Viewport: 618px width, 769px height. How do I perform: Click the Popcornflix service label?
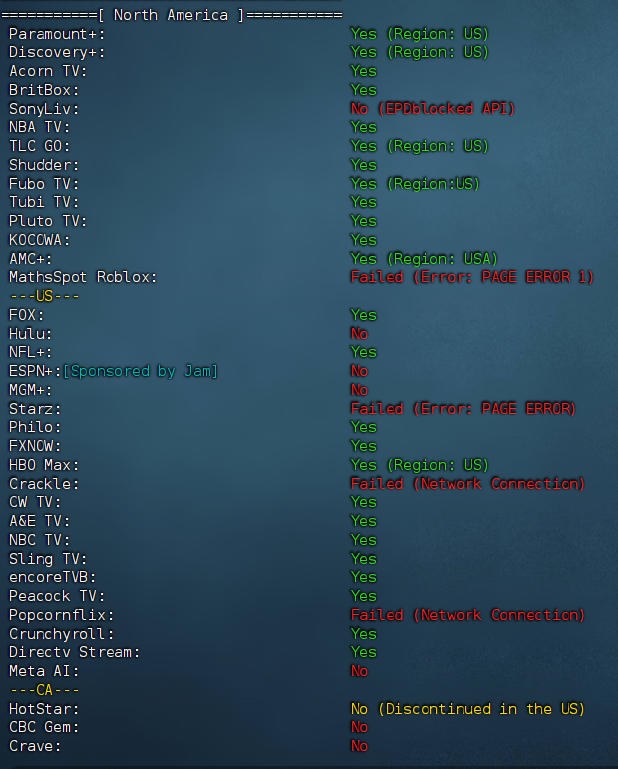62,615
